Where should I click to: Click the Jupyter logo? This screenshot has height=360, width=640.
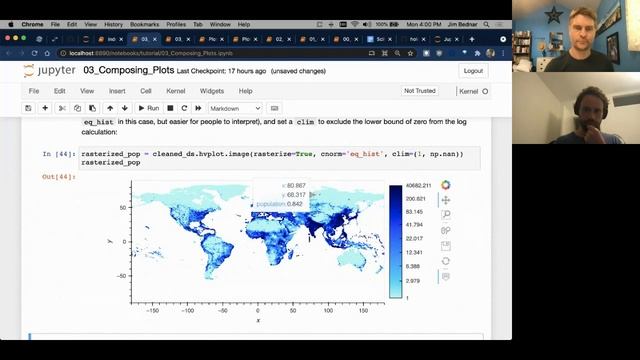[x=49, y=71]
